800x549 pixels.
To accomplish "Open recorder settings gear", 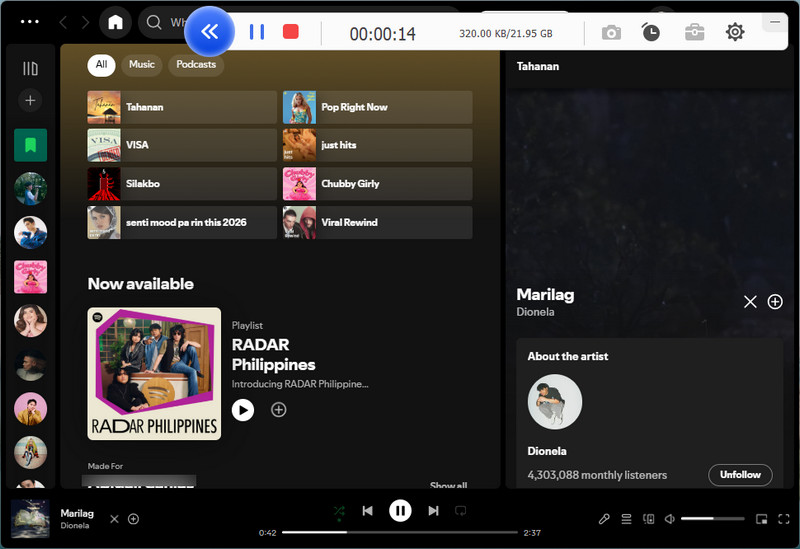I will (735, 32).
